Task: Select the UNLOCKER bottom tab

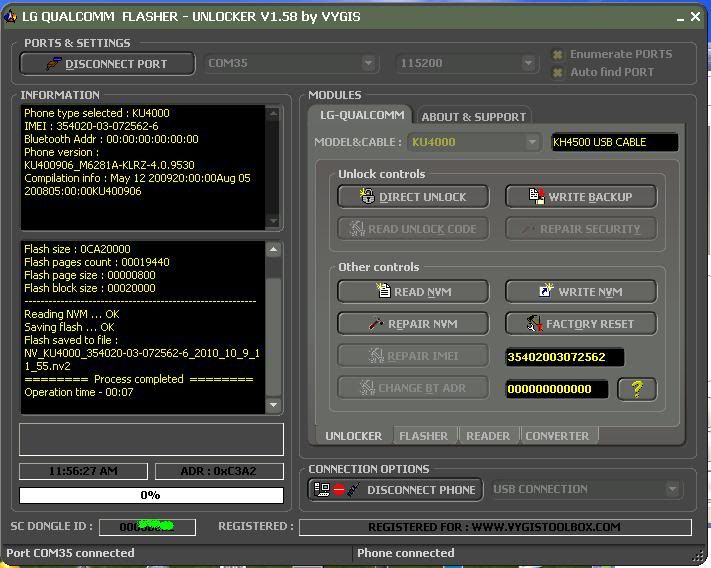Action: tap(353, 436)
